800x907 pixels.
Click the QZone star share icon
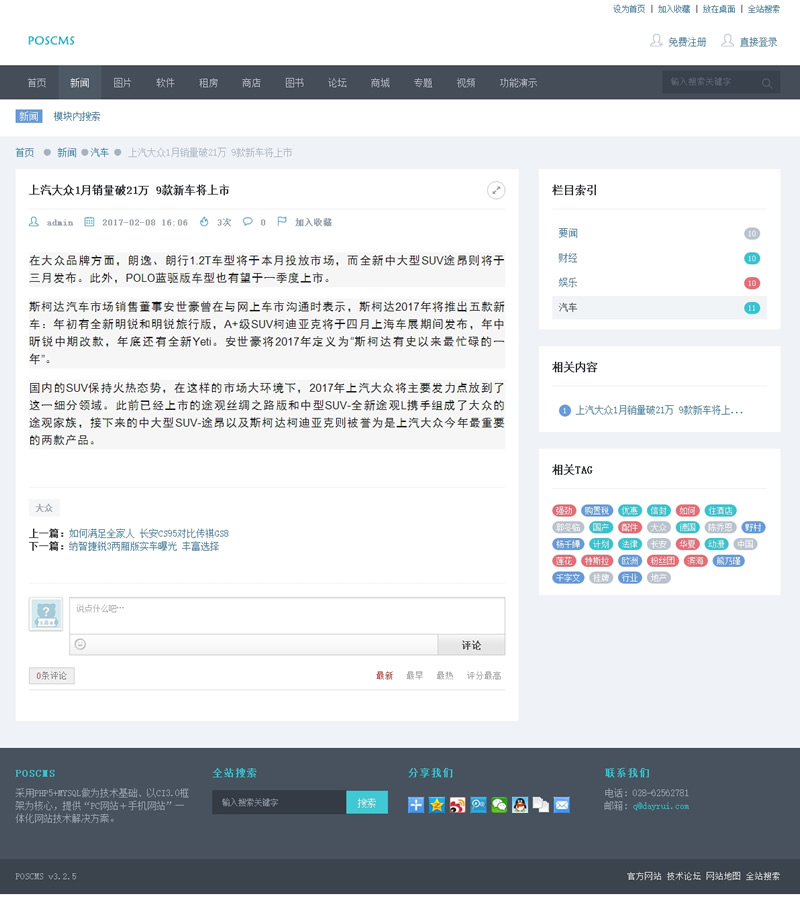click(x=437, y=804)
